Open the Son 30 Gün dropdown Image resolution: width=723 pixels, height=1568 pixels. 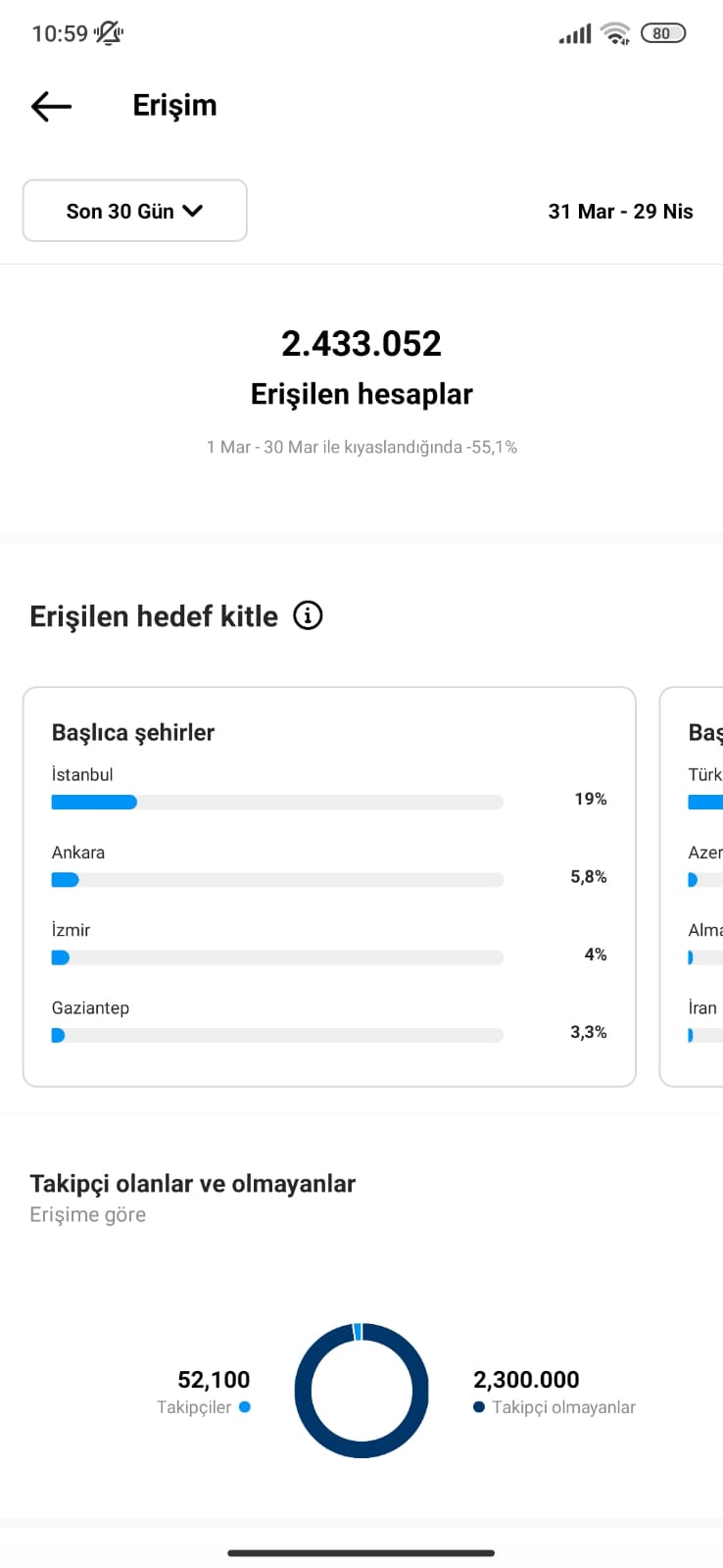(x=135, y=211)
